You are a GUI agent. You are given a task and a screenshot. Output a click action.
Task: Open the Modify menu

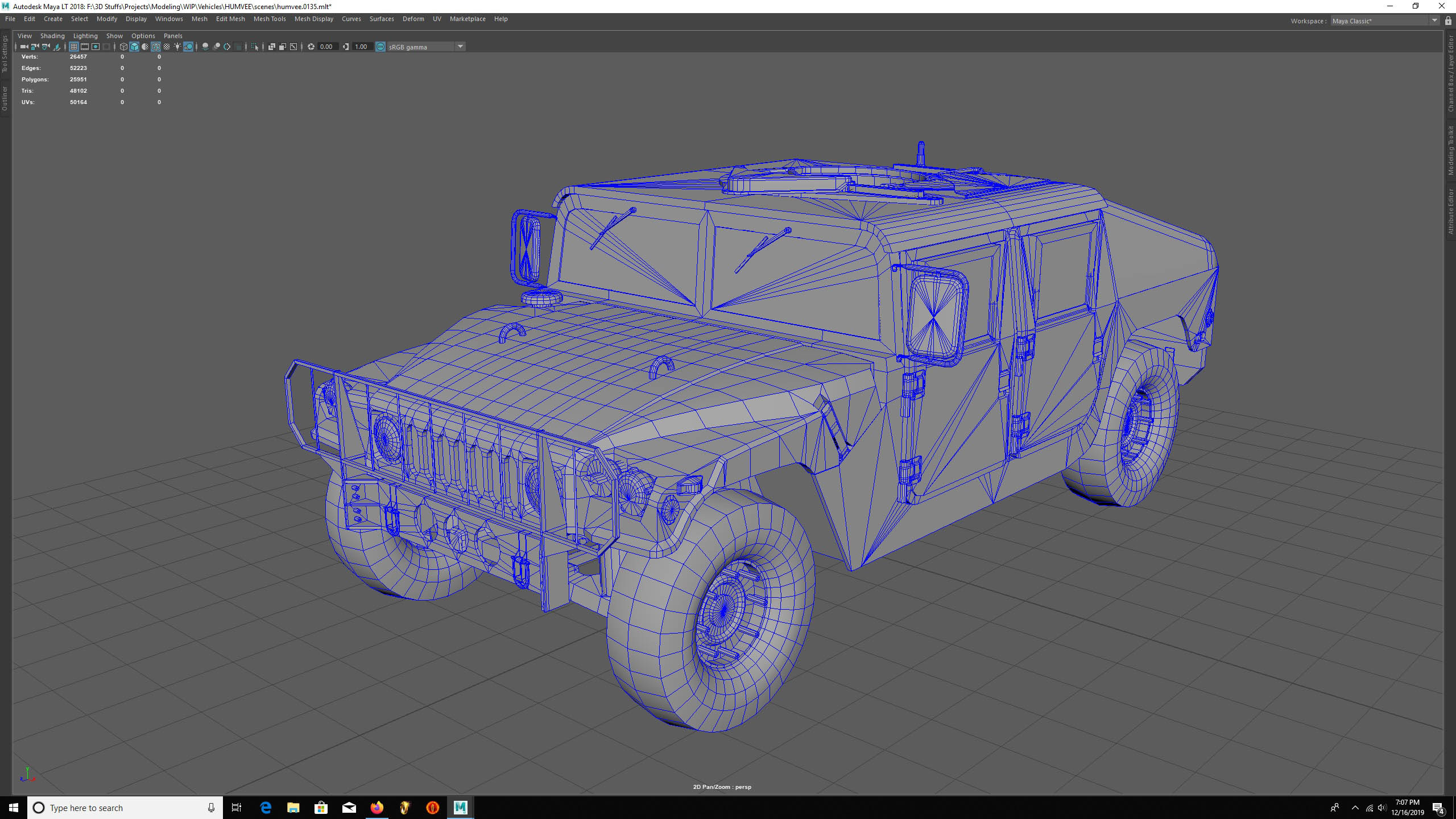(107, 19)
